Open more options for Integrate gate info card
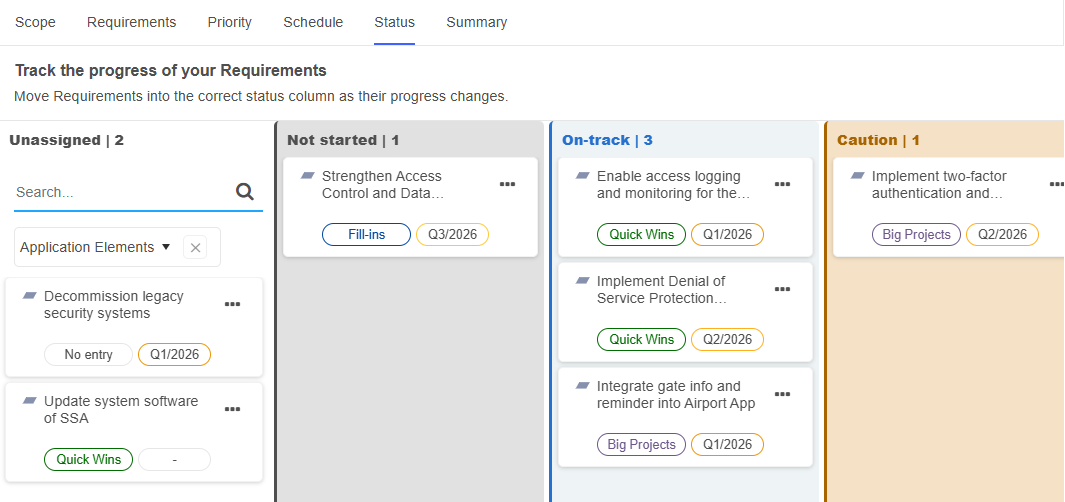The image size is (1065, 502). point(783,394)
